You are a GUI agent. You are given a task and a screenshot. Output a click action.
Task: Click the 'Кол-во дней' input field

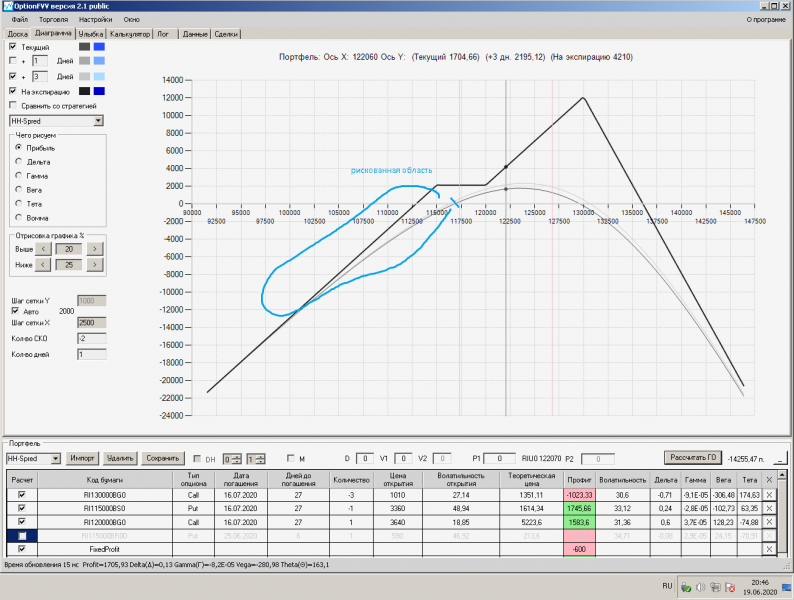pos(92,354)
